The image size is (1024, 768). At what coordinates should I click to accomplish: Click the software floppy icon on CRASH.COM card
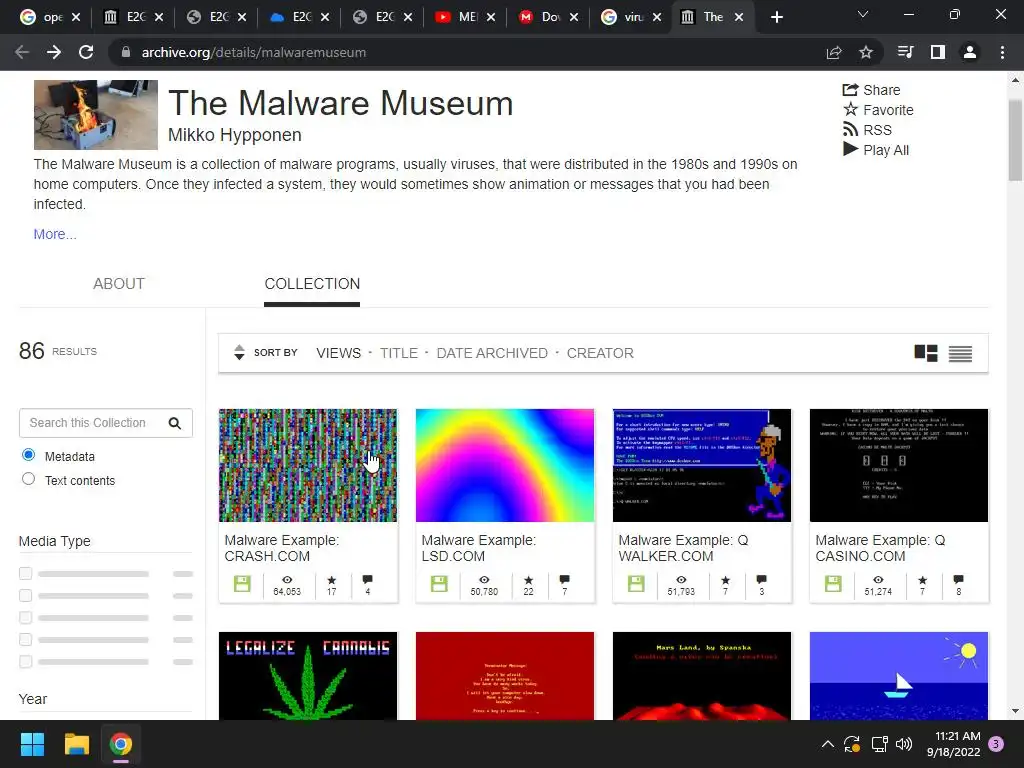(x=242, y=584)
